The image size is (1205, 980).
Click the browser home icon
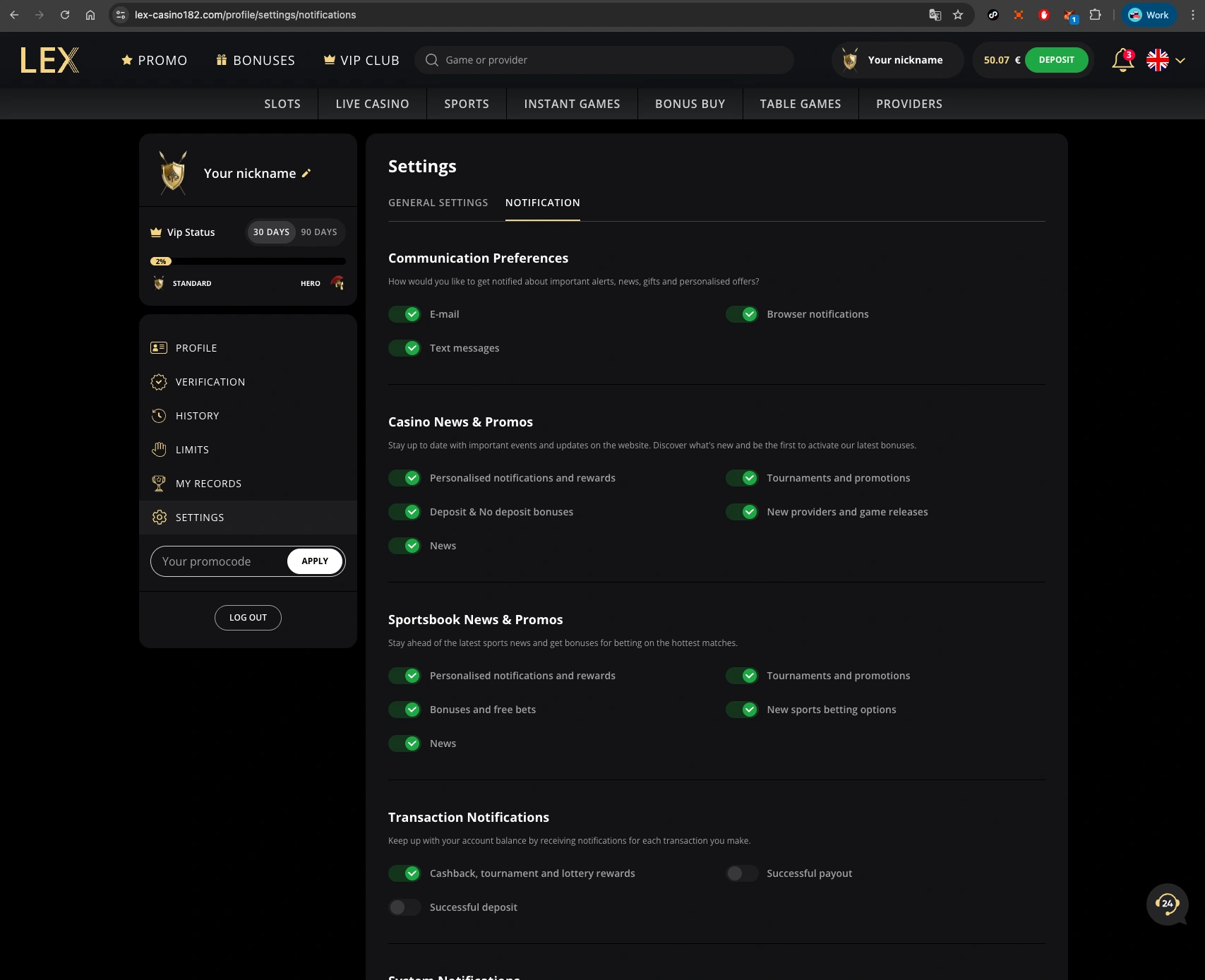click(x=90, y=15)
